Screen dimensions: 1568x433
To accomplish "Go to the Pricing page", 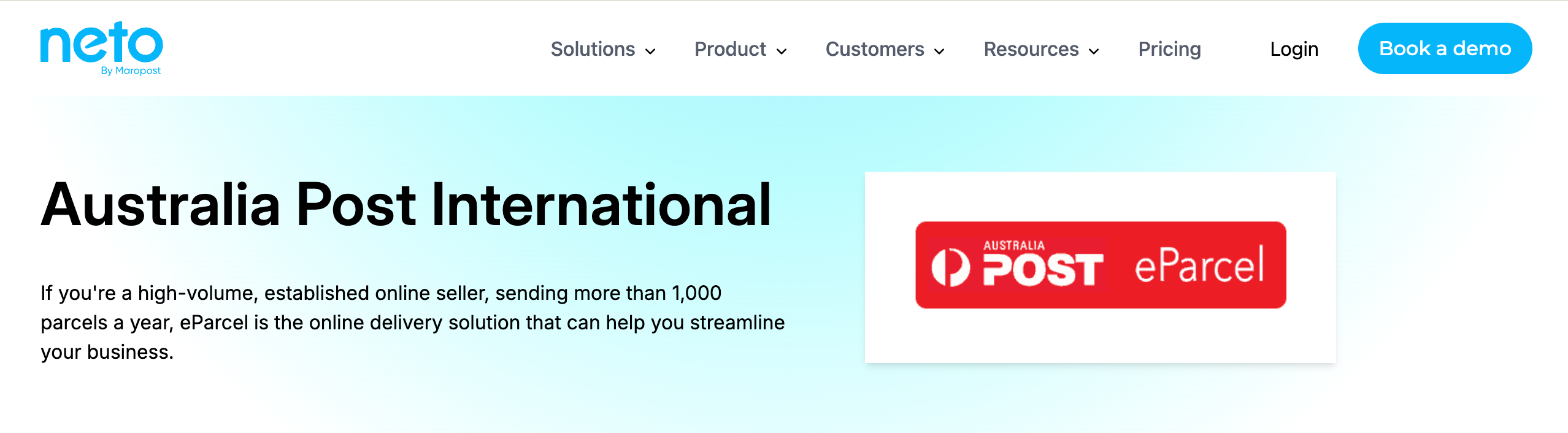I will (1169, 49).
